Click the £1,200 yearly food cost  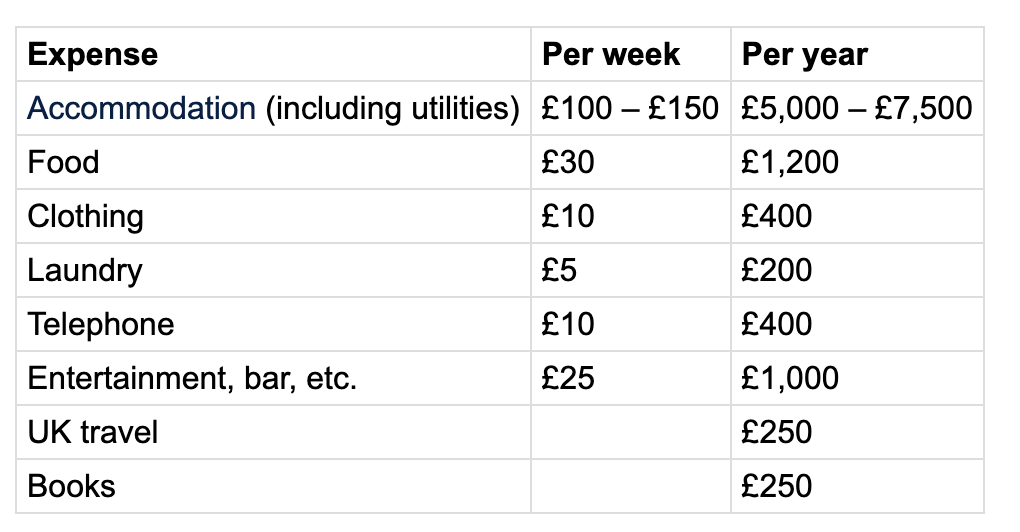(790, 162)
